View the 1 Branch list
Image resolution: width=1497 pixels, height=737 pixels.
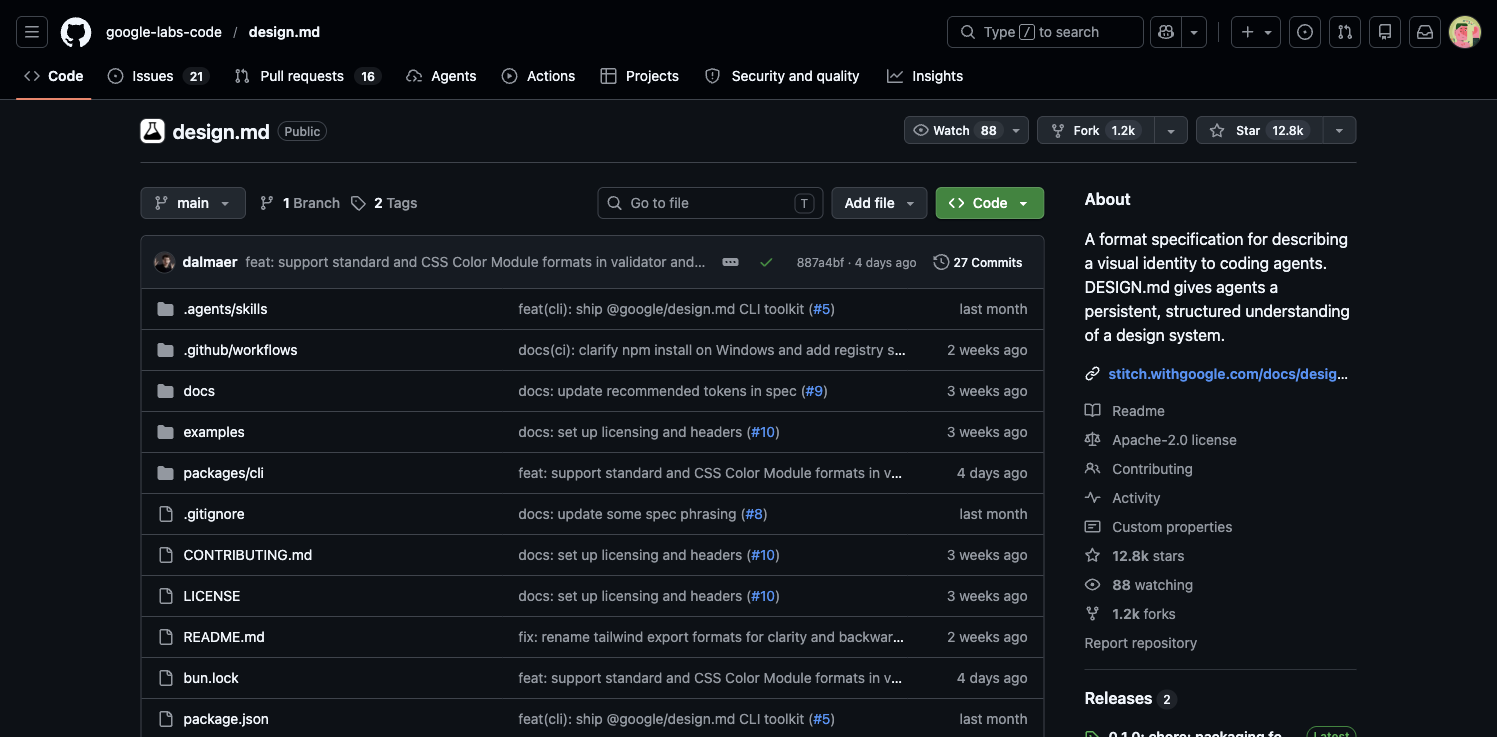300,203
